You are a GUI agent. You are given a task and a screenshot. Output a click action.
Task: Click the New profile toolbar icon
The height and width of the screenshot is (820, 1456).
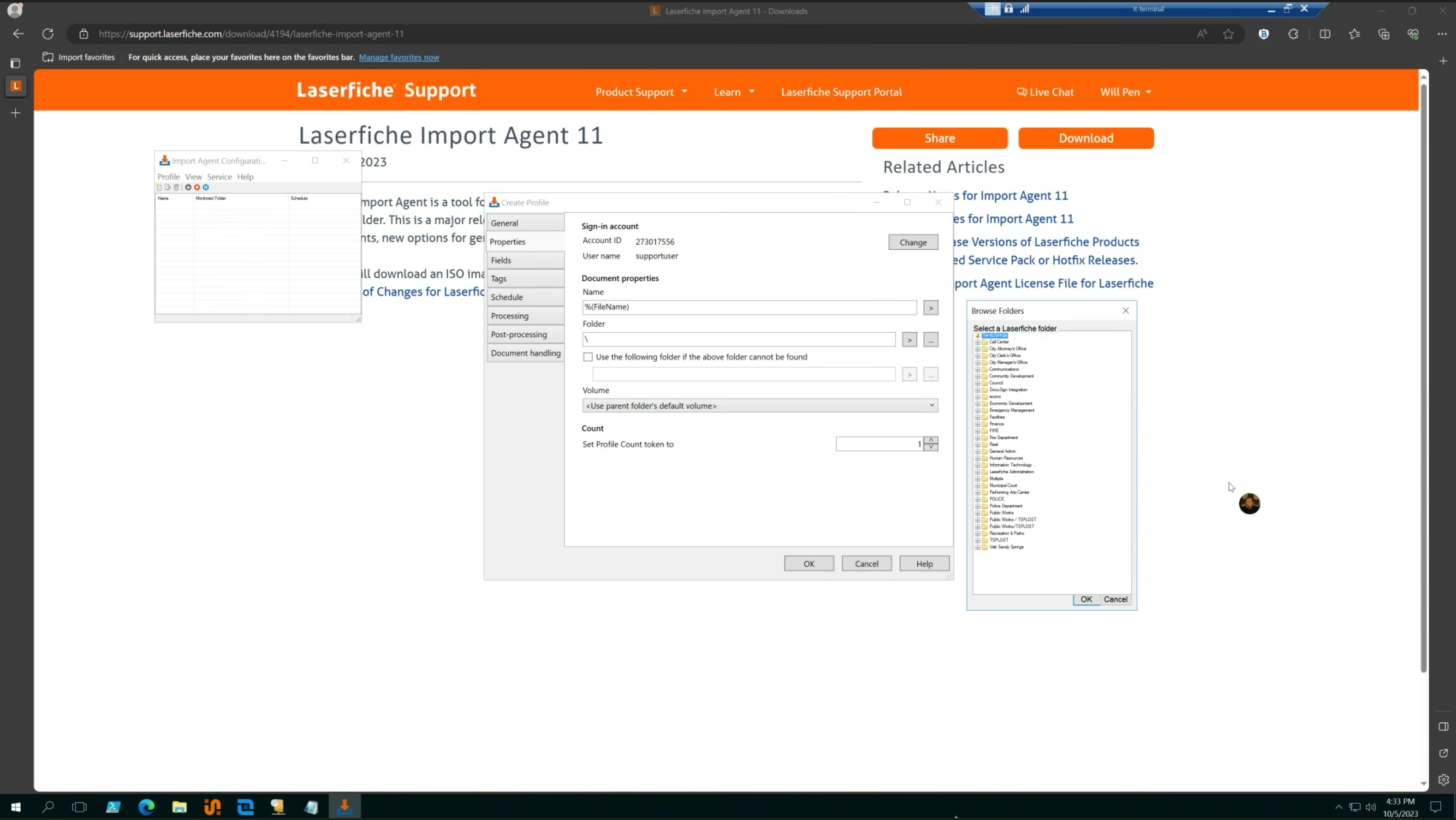pos(160,187)
